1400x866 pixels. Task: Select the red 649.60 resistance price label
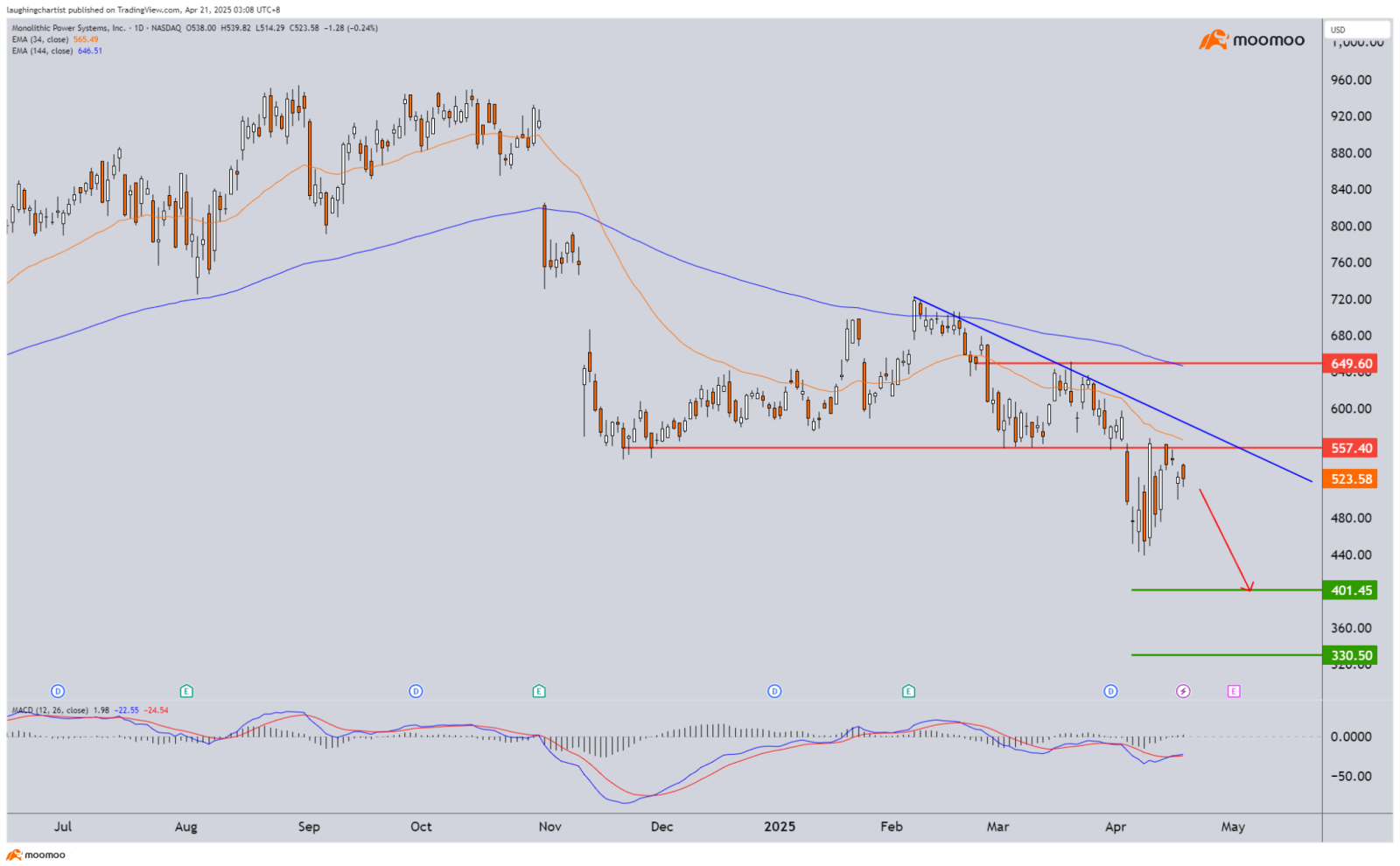[1350, 364]
